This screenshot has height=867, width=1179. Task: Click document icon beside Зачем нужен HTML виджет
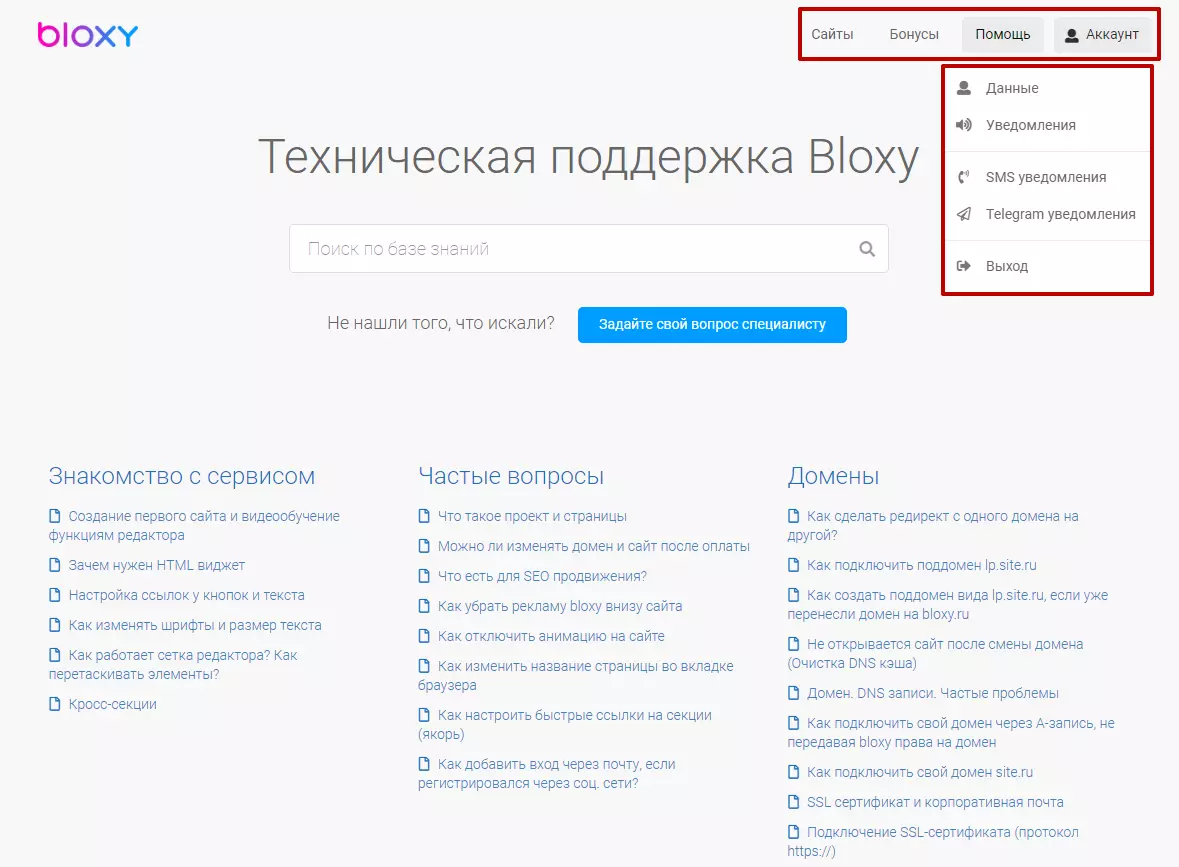pyautogui.click(x=54, y=565)
